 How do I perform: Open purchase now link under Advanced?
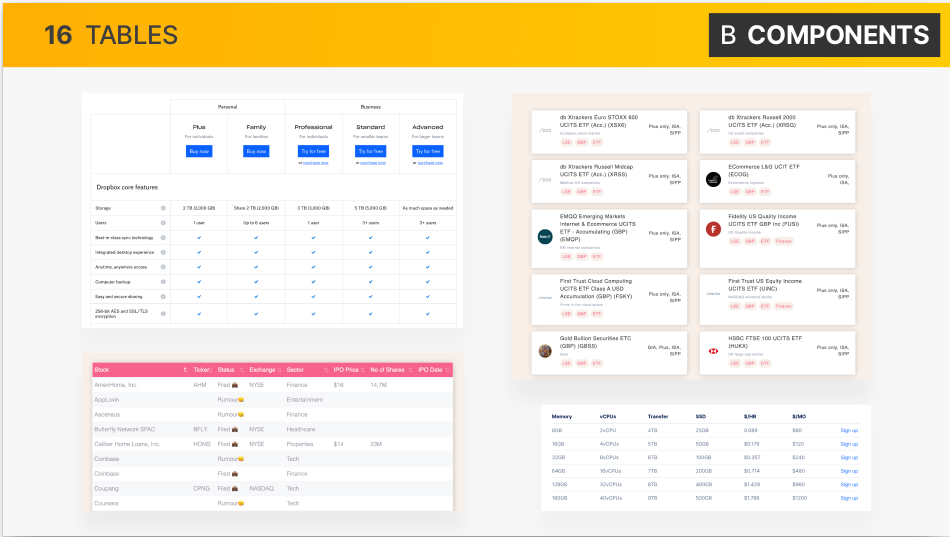click(x=430, y=162)
